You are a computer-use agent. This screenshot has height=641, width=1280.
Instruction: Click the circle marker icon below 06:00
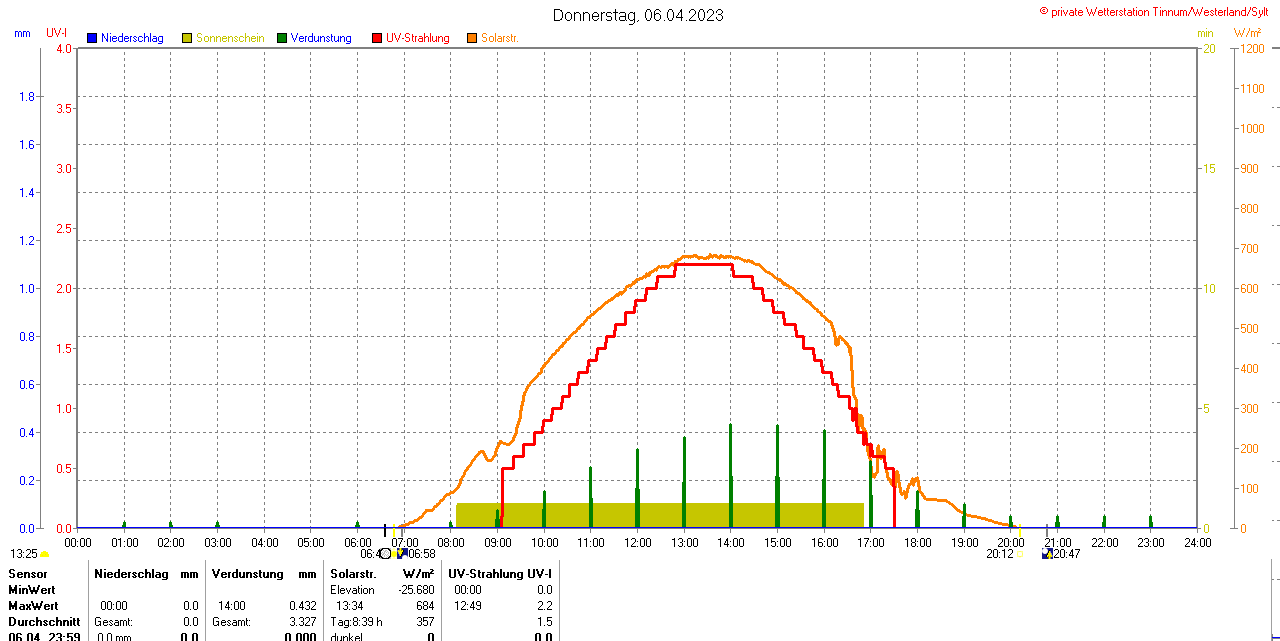coord(386,553)
